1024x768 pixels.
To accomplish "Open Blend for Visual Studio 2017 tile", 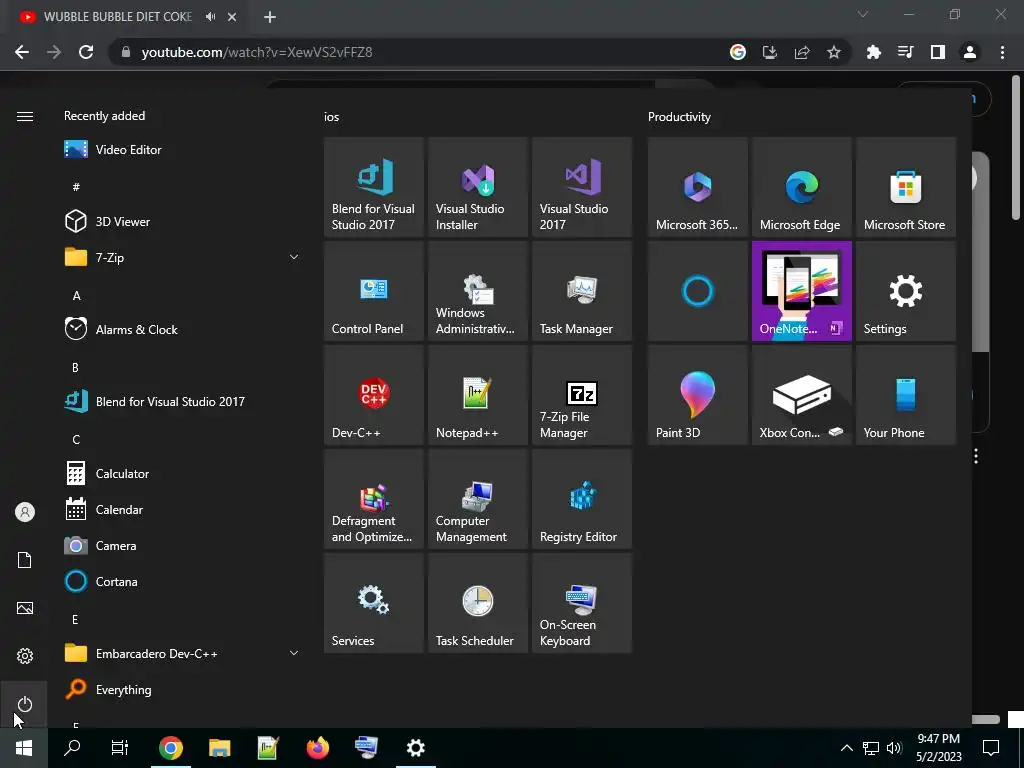I will point(374,187).
